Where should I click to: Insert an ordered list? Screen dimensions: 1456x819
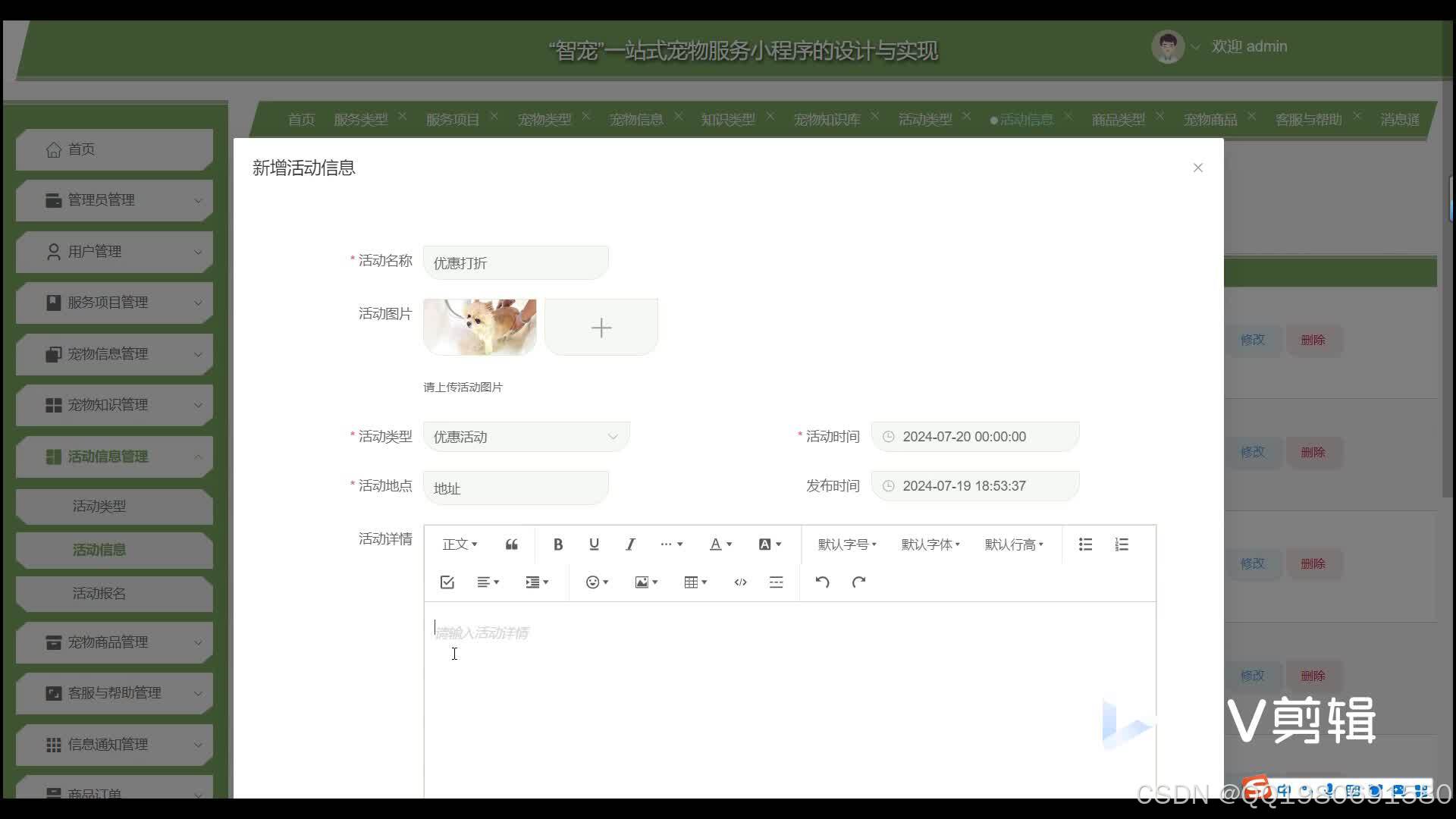coord(1121,544)
